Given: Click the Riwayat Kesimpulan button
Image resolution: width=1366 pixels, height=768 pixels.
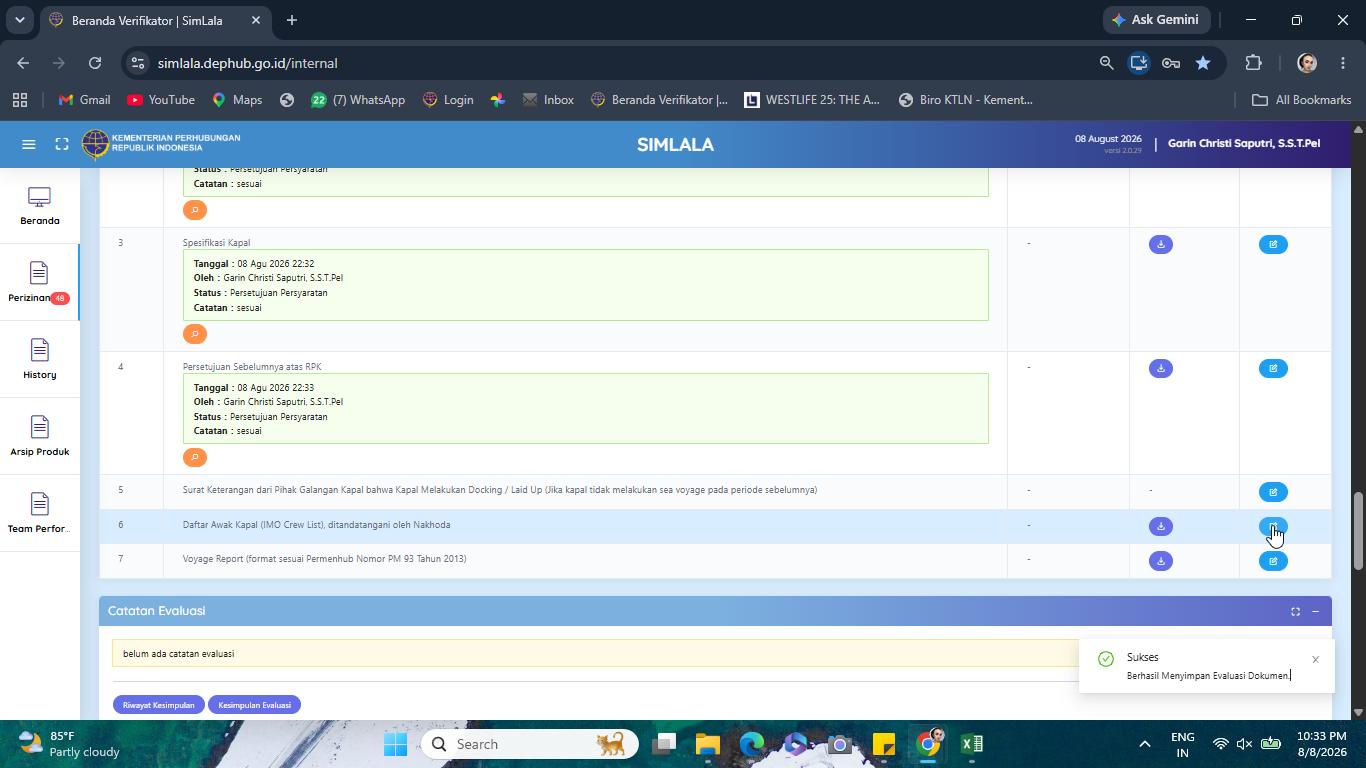Looking at the screenshot, I should coord(158,705).
